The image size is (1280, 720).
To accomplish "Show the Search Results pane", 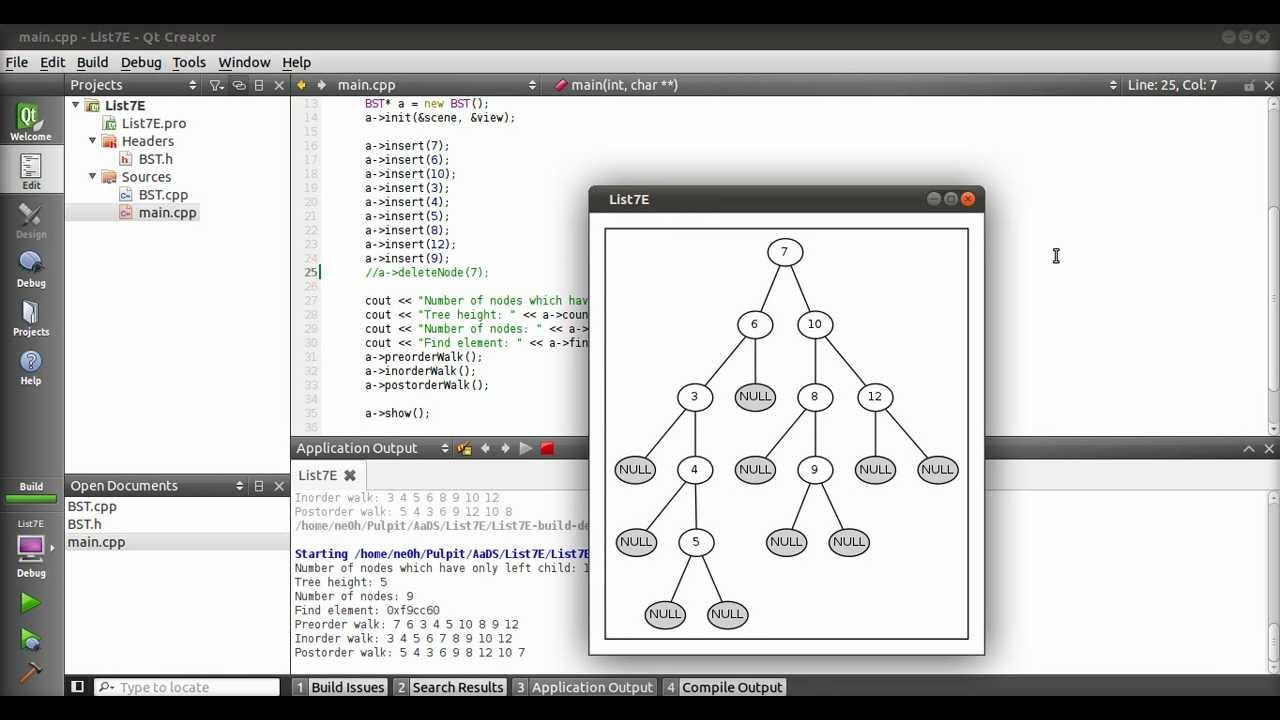I will pos(449,687).
